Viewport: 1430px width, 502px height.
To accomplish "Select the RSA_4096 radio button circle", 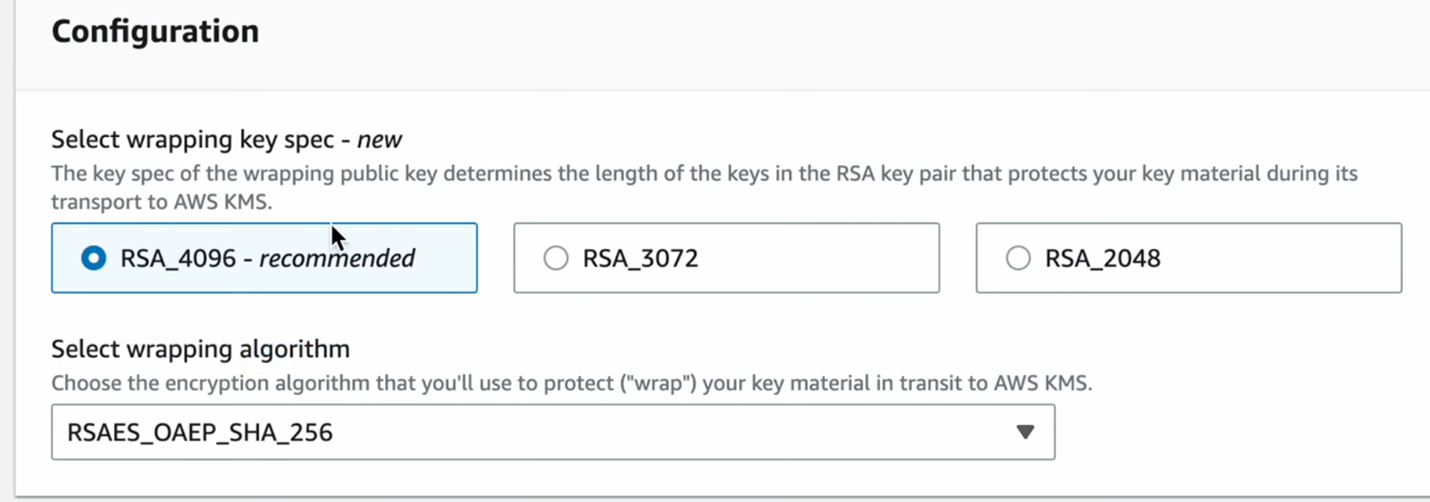I will coord(93,258).
